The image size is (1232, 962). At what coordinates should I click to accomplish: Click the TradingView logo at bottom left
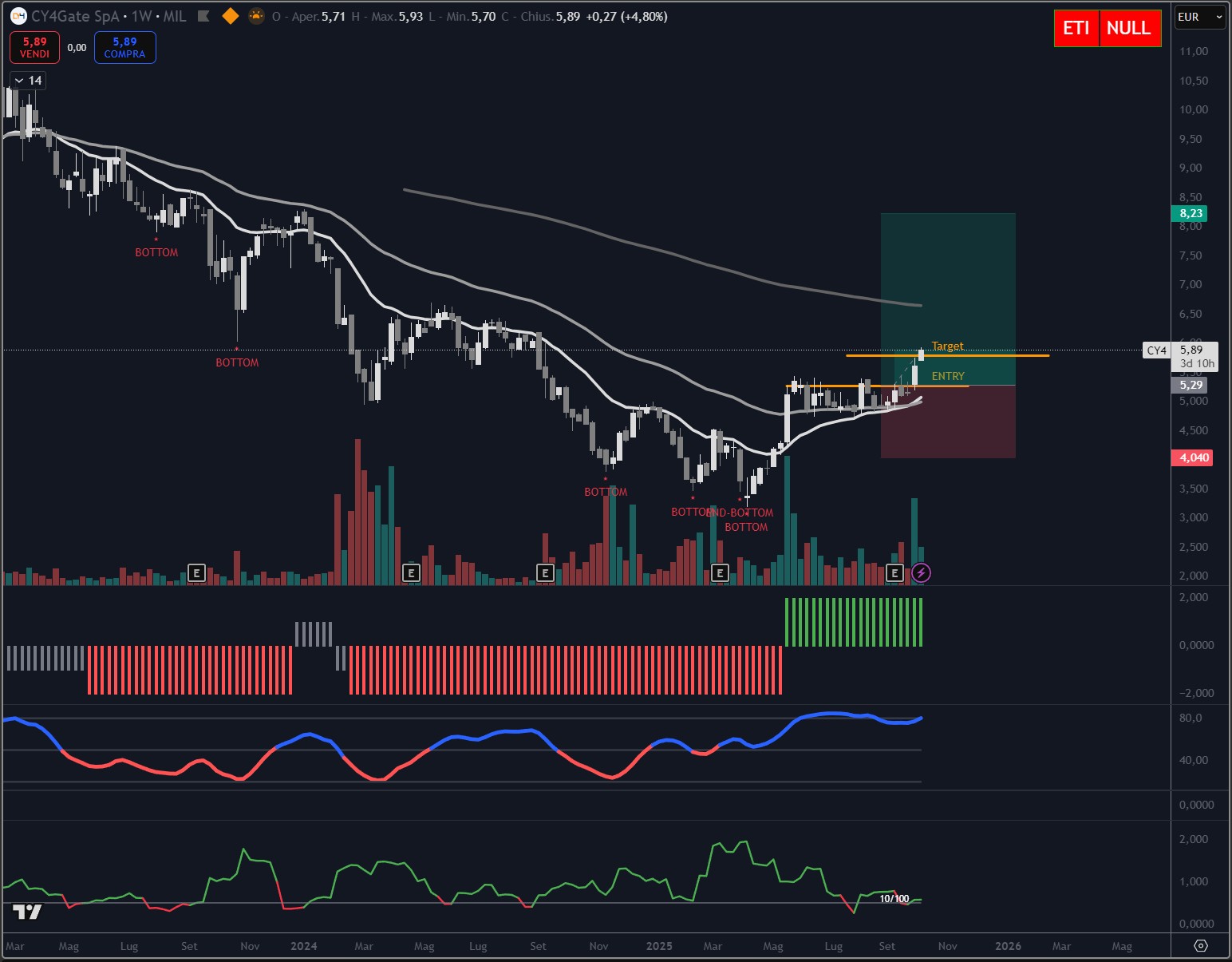tap(27, 911)
